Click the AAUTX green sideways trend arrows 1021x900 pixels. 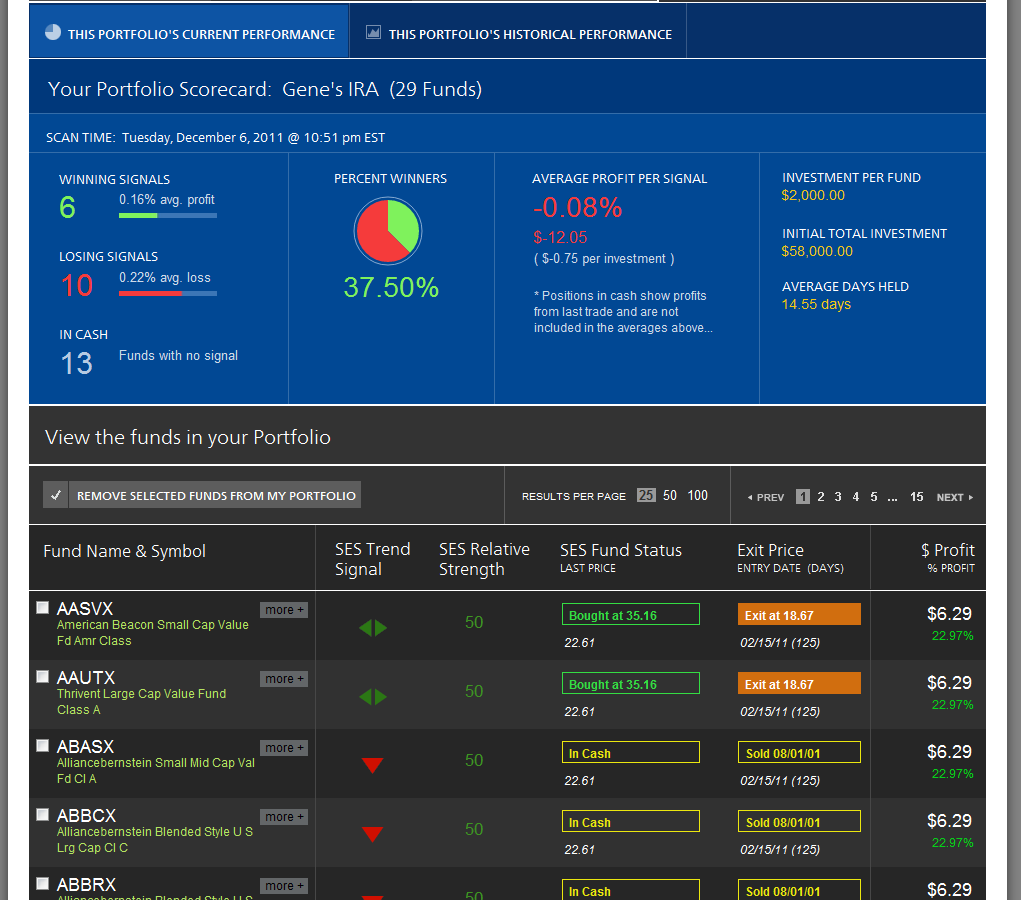(372, 697)
